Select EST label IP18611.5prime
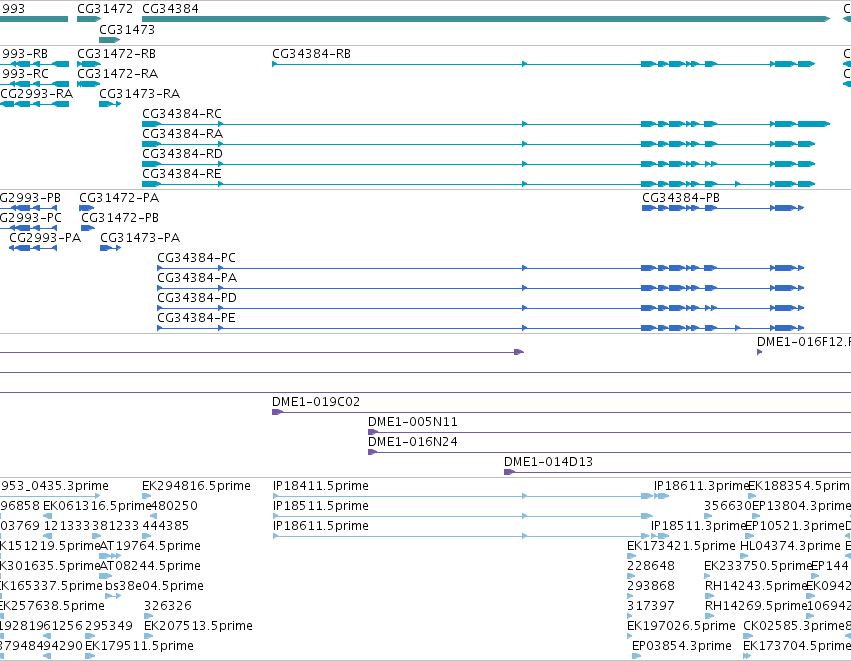Viewport: 851px width, 661px height. pyautogui.click(x=321, y=526)
